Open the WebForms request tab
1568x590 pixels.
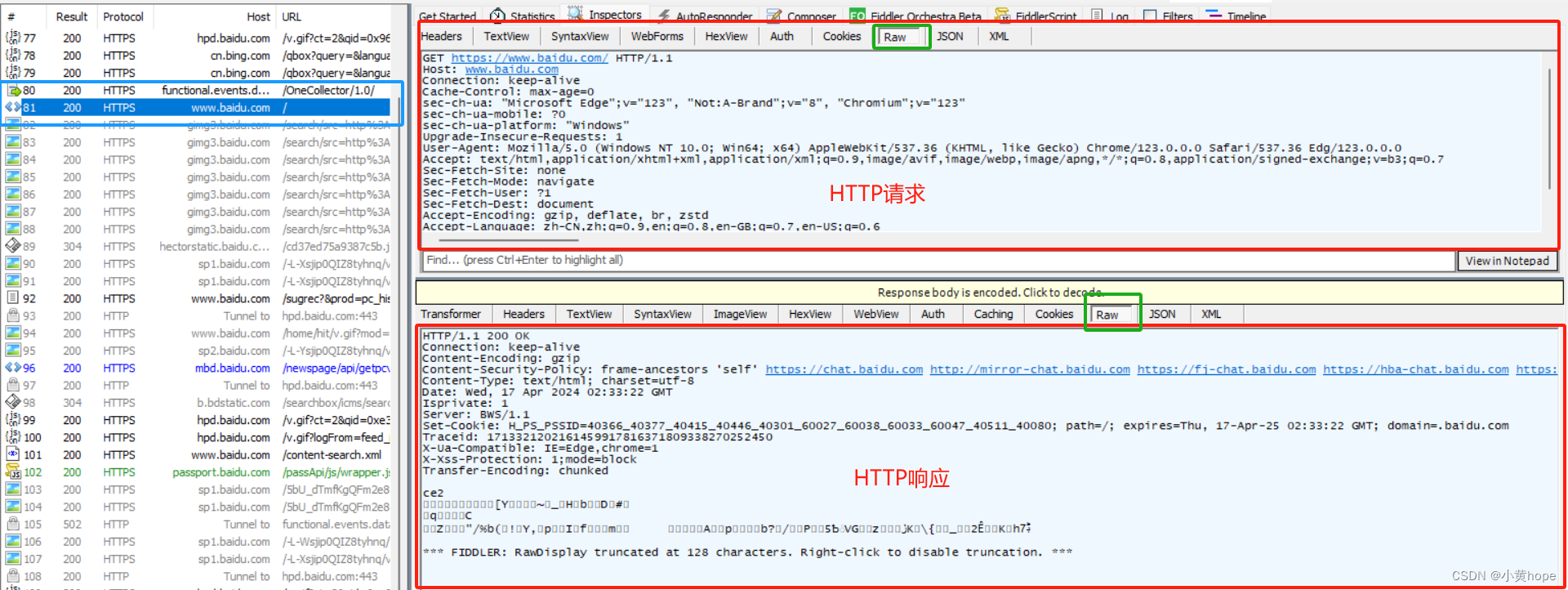[x=657, y=36]
